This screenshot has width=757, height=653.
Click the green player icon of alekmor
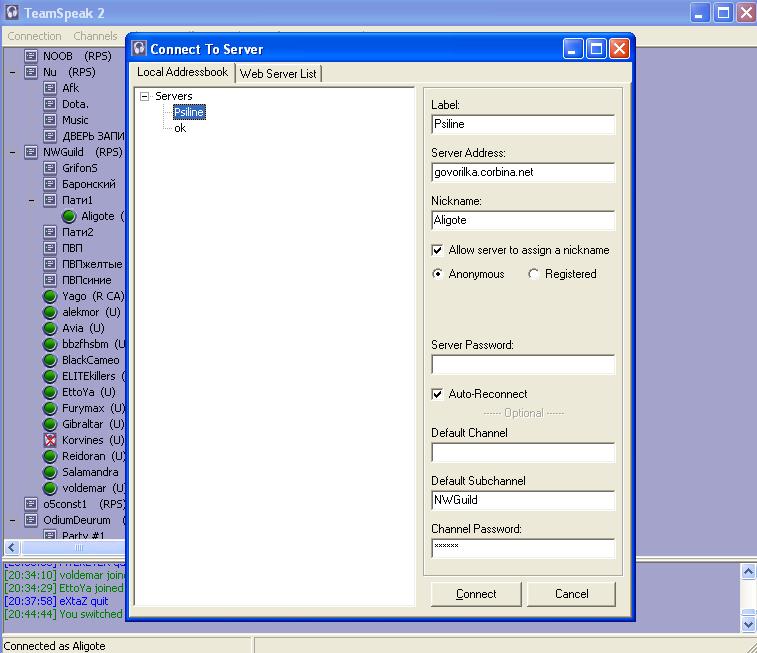tap(50, 312)
